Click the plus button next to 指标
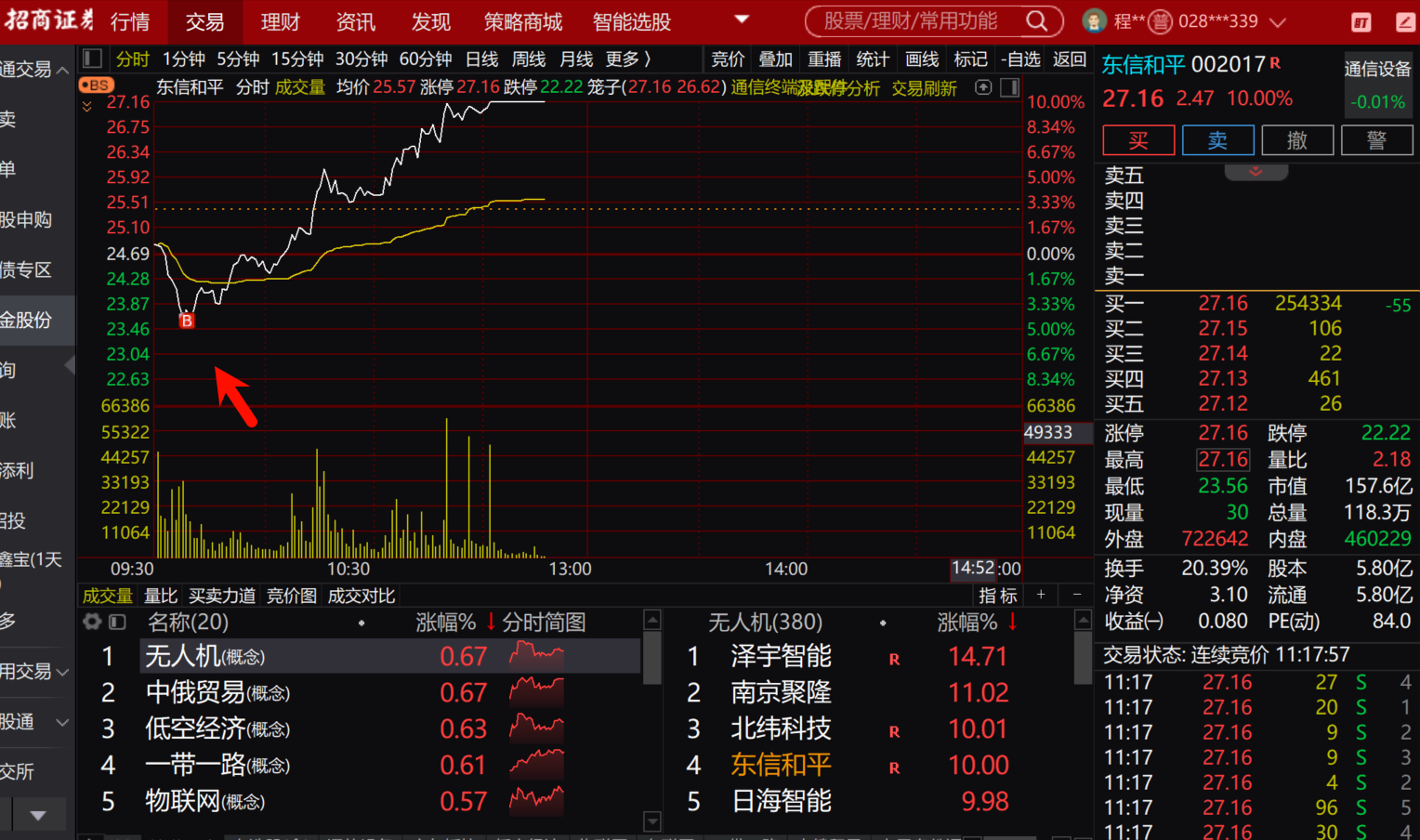Screen dimensions: 1420x840 coord(1041,595)
